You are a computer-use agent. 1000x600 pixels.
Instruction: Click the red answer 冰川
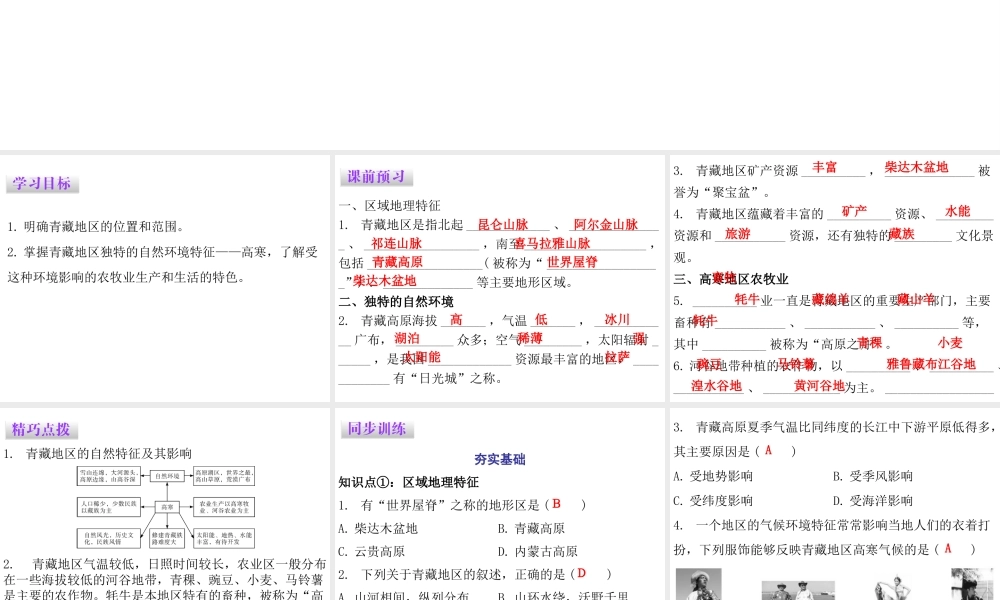click(617, 319)
